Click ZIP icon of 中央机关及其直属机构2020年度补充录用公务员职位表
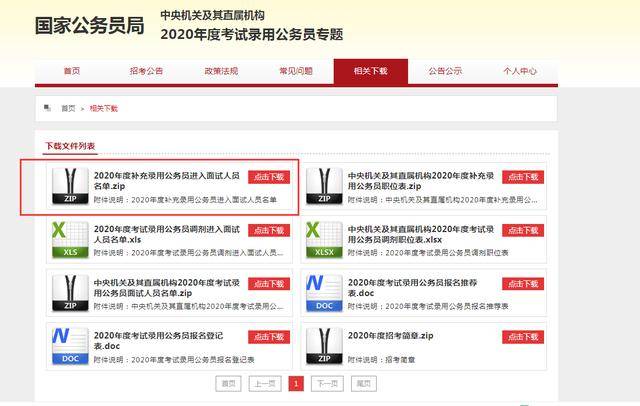Image resolution: width=640 pixels, height=406 pixels. pos(324,186)
